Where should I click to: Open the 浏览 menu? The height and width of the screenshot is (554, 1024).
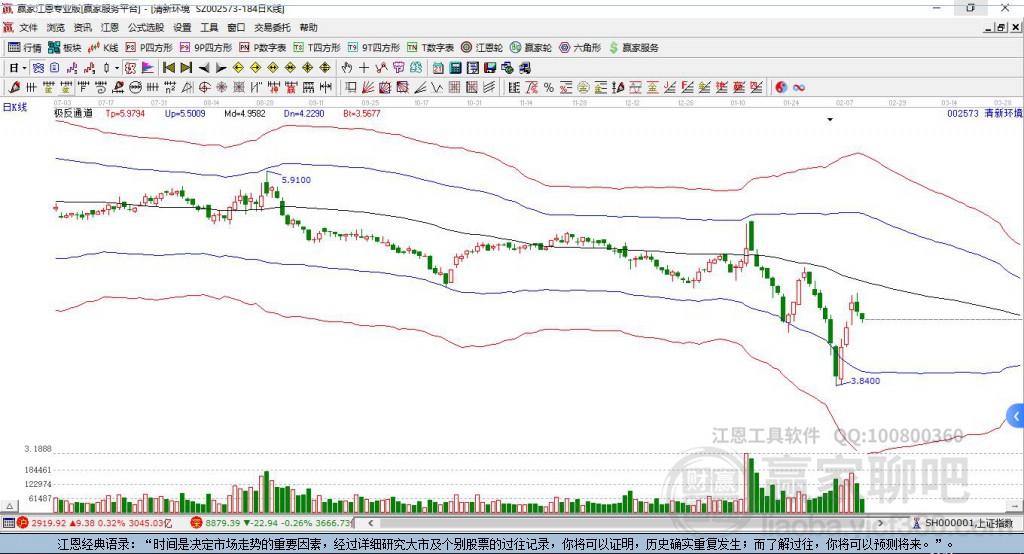[56, 27]
